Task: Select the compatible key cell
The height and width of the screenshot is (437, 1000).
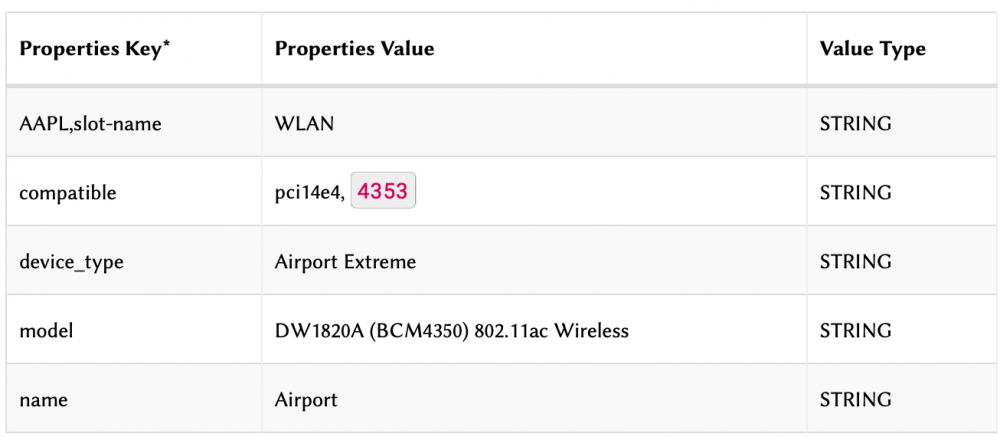Action: coord(68,193)
